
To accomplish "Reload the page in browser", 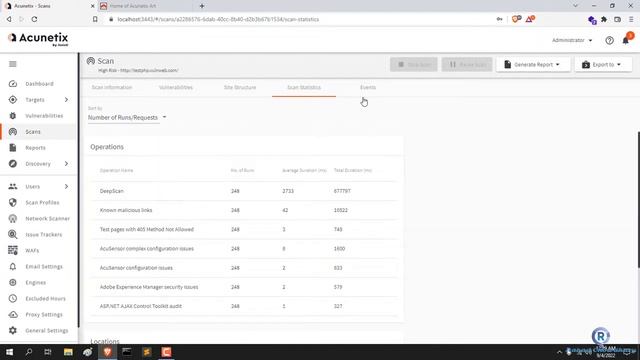I will [34, 19].
